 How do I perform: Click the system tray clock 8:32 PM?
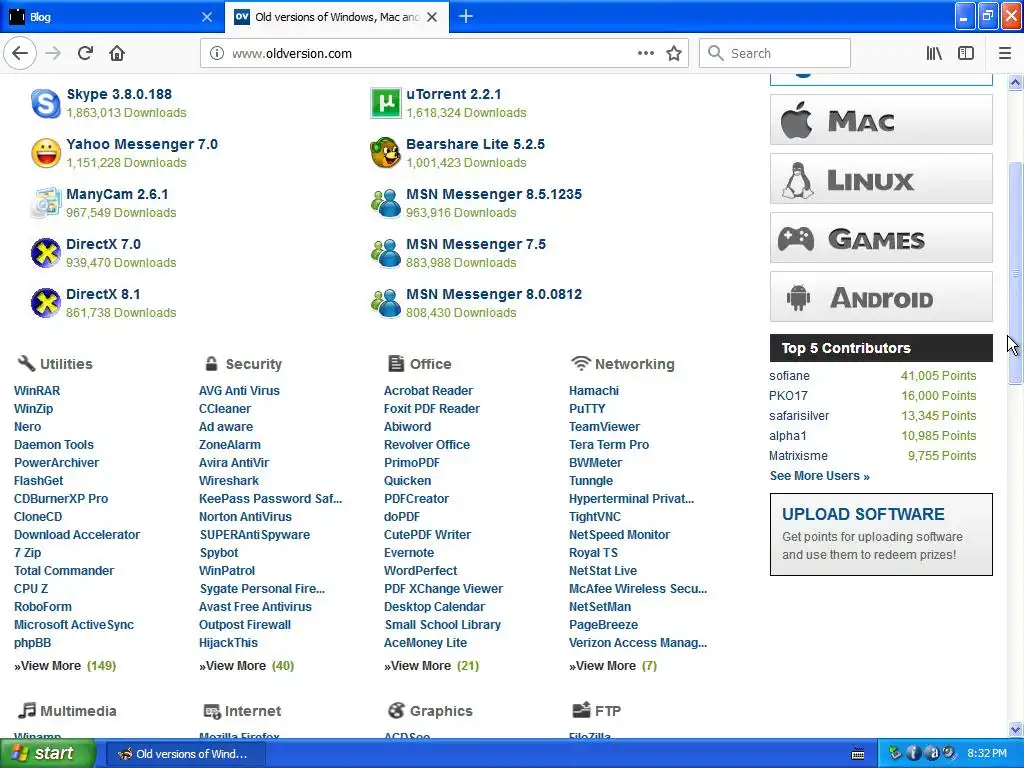[x=987, y=754]
